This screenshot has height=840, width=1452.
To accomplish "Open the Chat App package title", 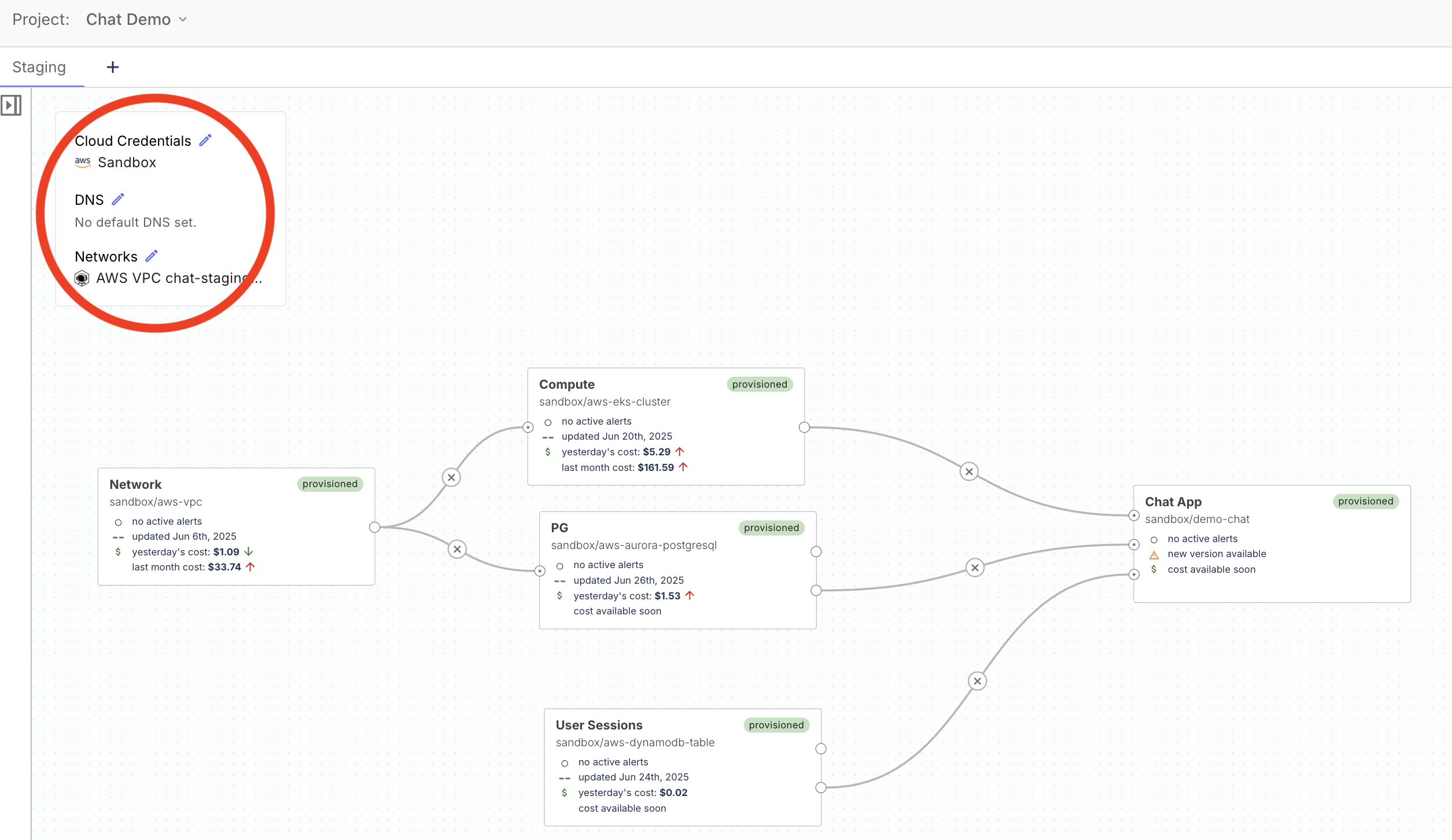I will click(1173, 502).
